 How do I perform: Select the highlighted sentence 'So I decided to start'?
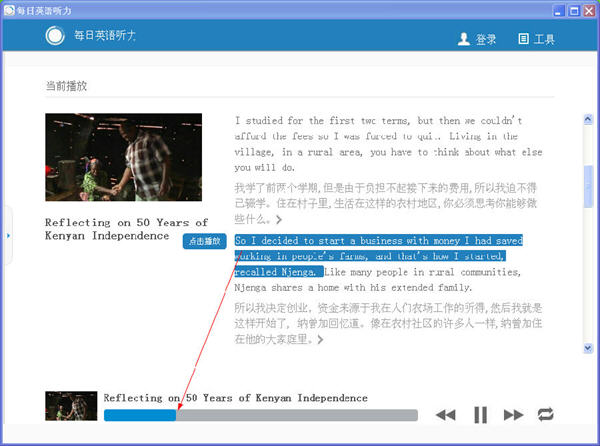[378, 256]
